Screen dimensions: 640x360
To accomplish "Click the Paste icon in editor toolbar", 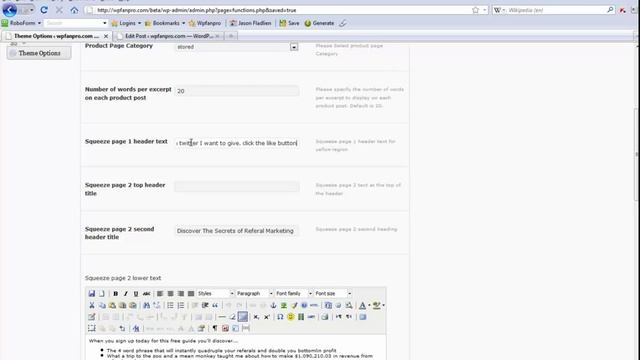I will [x=112, y=305].
